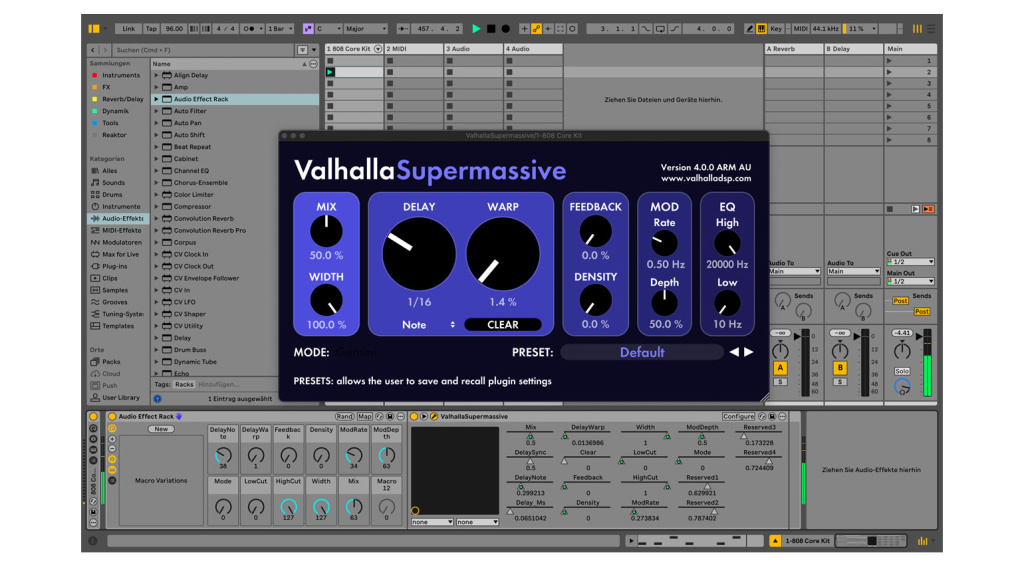Viewport: 1024px width, 565px height.
Task: Select Instruments collection in browser
Action: click(x=121, y=75)
